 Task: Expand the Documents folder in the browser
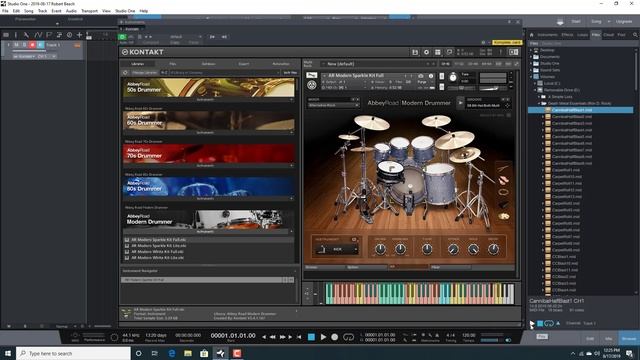(x=532, y=57)
